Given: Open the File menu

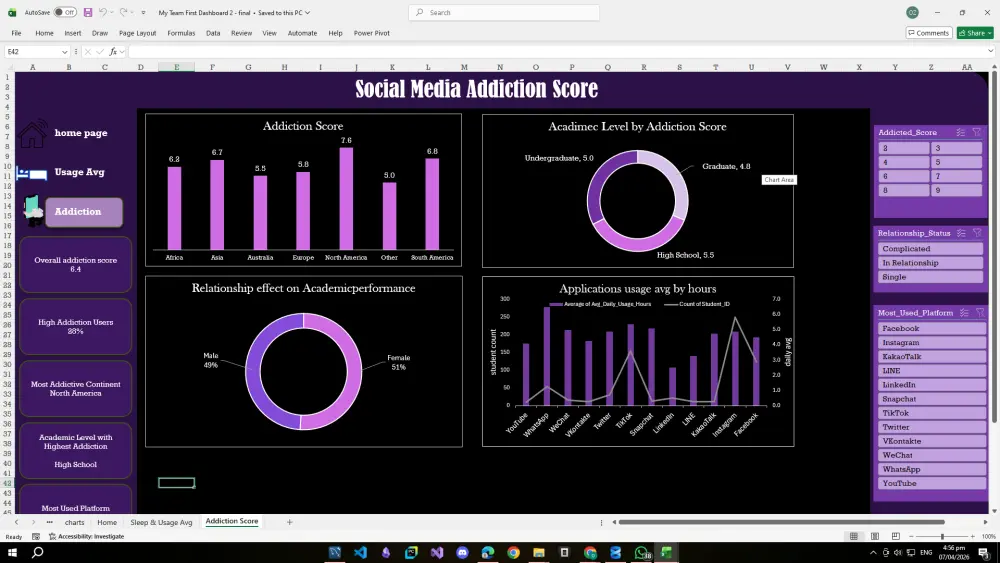Looking at the screenshot, I should (x=17, y=33).
